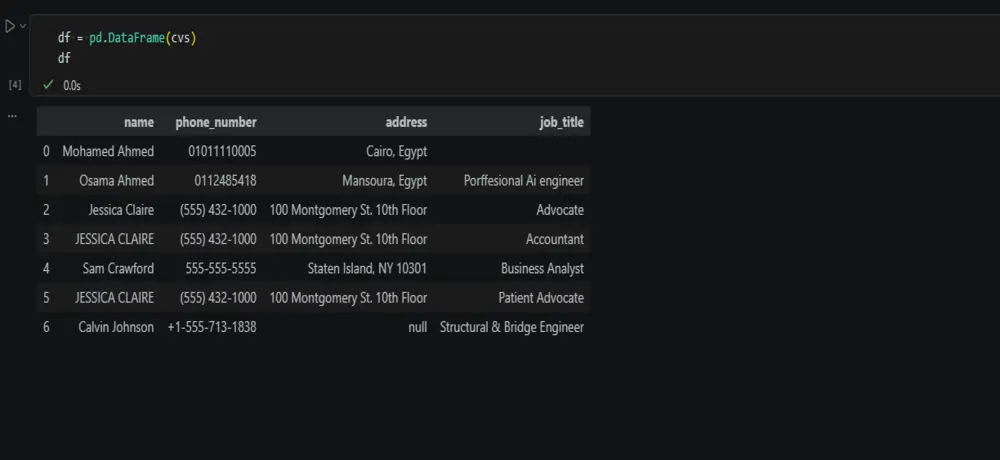The height and width of the screenshot is (460, 1000).
Task: Click the '0.0s' execution time label
Action: point(72,85)
